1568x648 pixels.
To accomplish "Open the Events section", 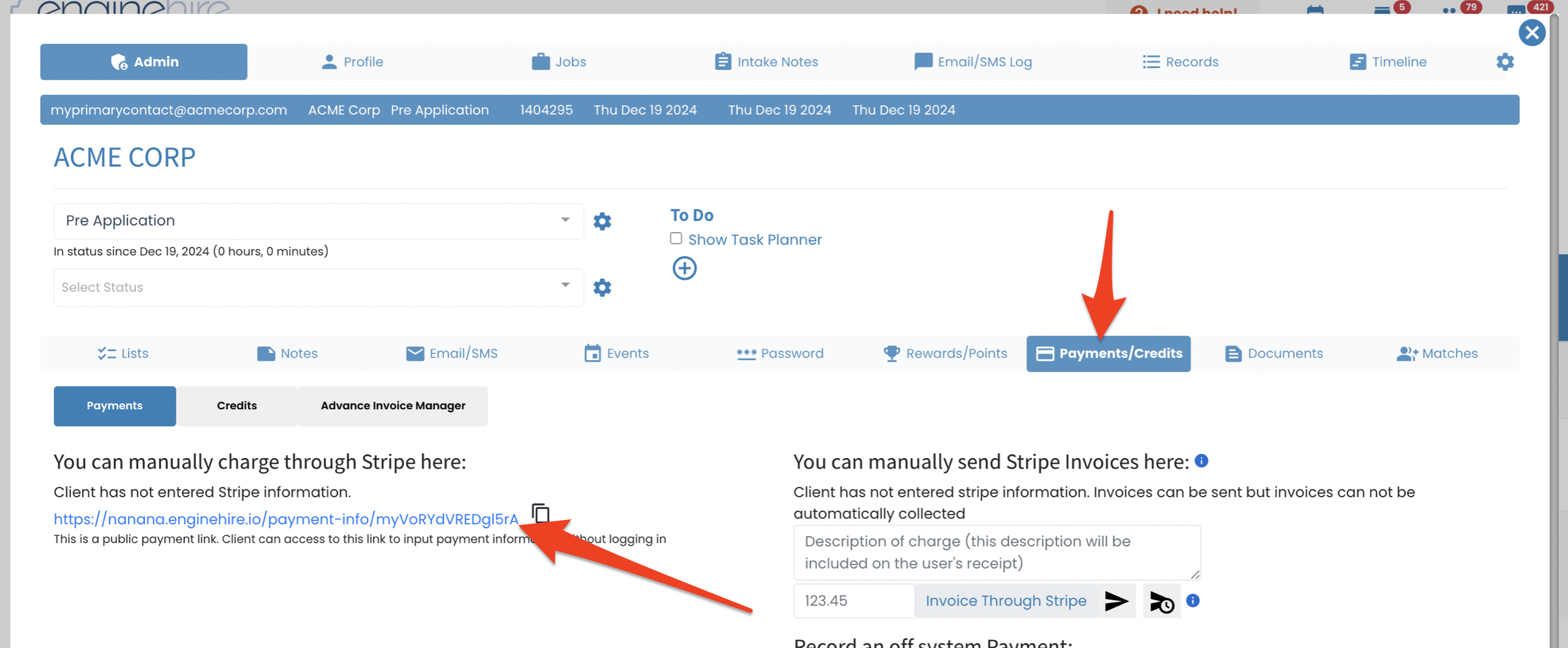I will point(616,353).
